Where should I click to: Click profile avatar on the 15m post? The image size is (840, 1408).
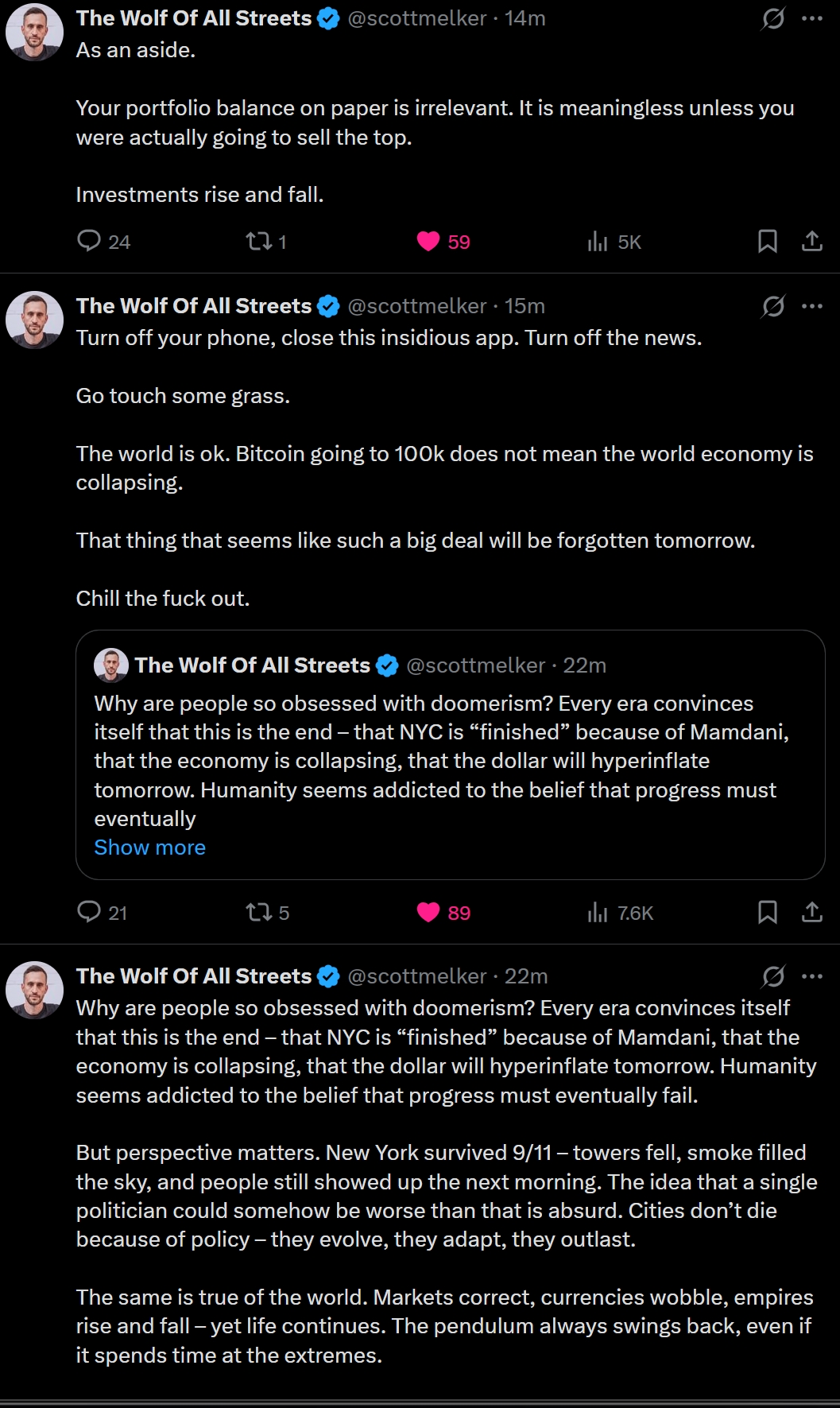click(x=34, y=320)
